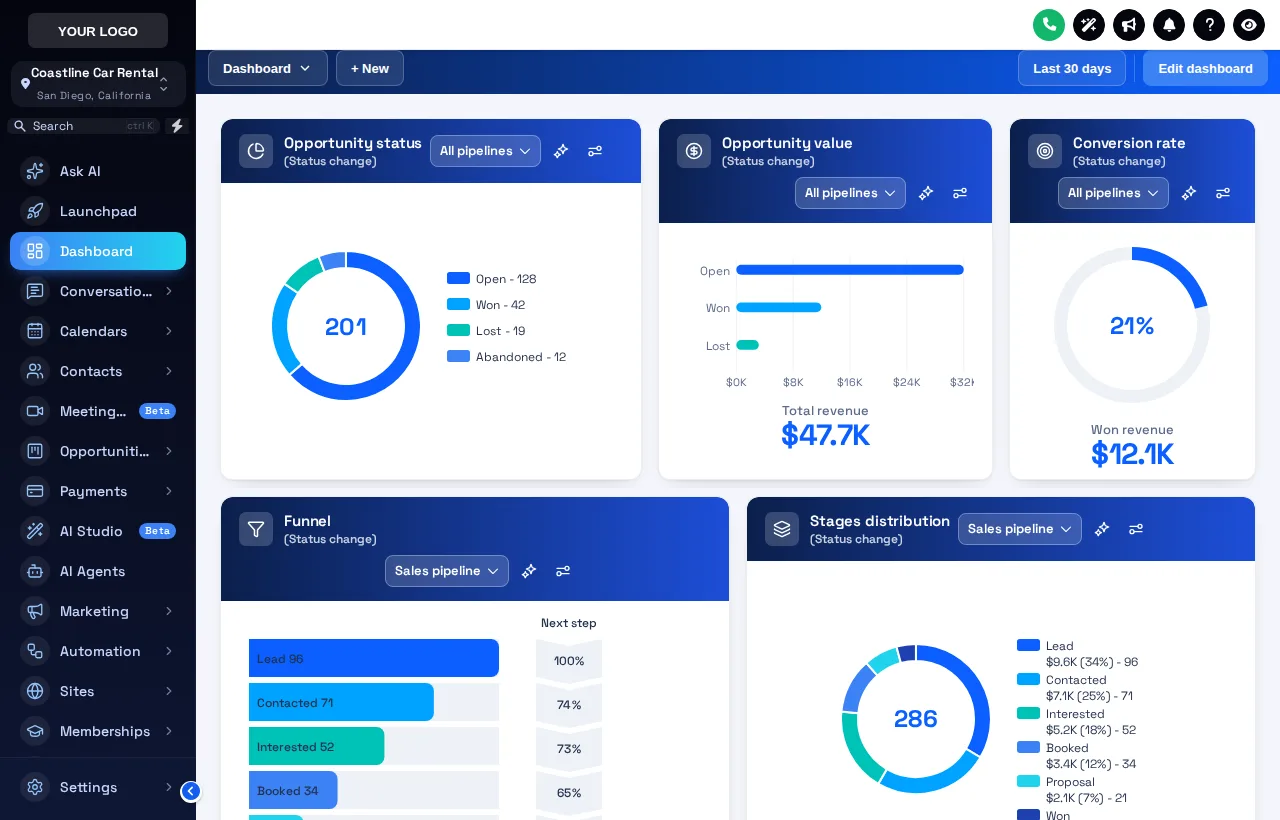Open filter settings on Conversion rate card

(1223, 193)
